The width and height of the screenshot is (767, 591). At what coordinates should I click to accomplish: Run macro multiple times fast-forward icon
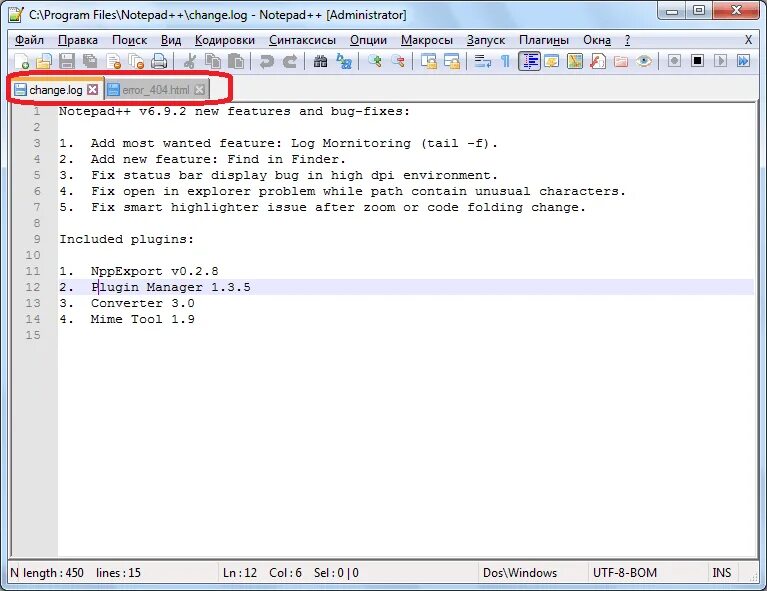pos(744,62)
